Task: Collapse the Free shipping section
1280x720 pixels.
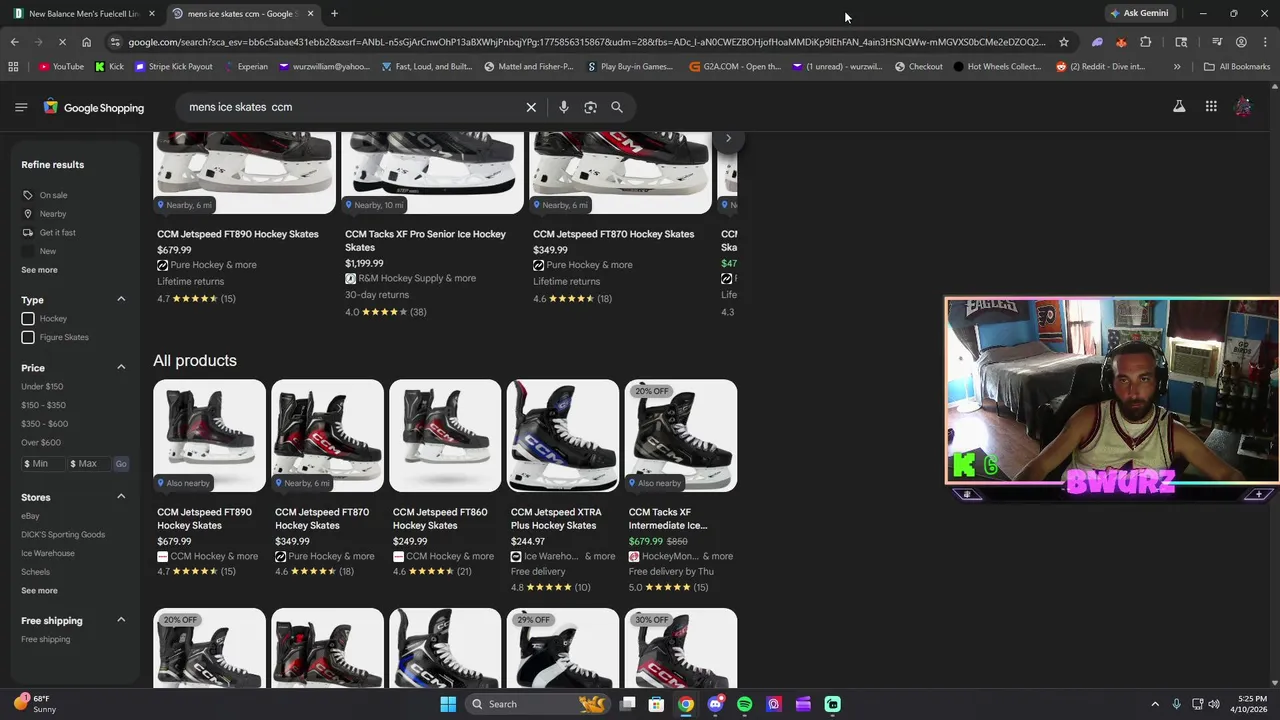Action: 121,620
